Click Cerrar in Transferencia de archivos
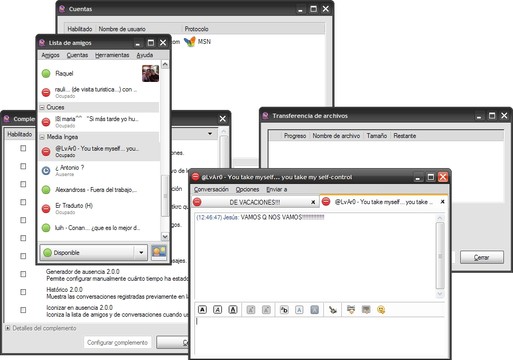The image size is (513, 360). pos(482,257)
